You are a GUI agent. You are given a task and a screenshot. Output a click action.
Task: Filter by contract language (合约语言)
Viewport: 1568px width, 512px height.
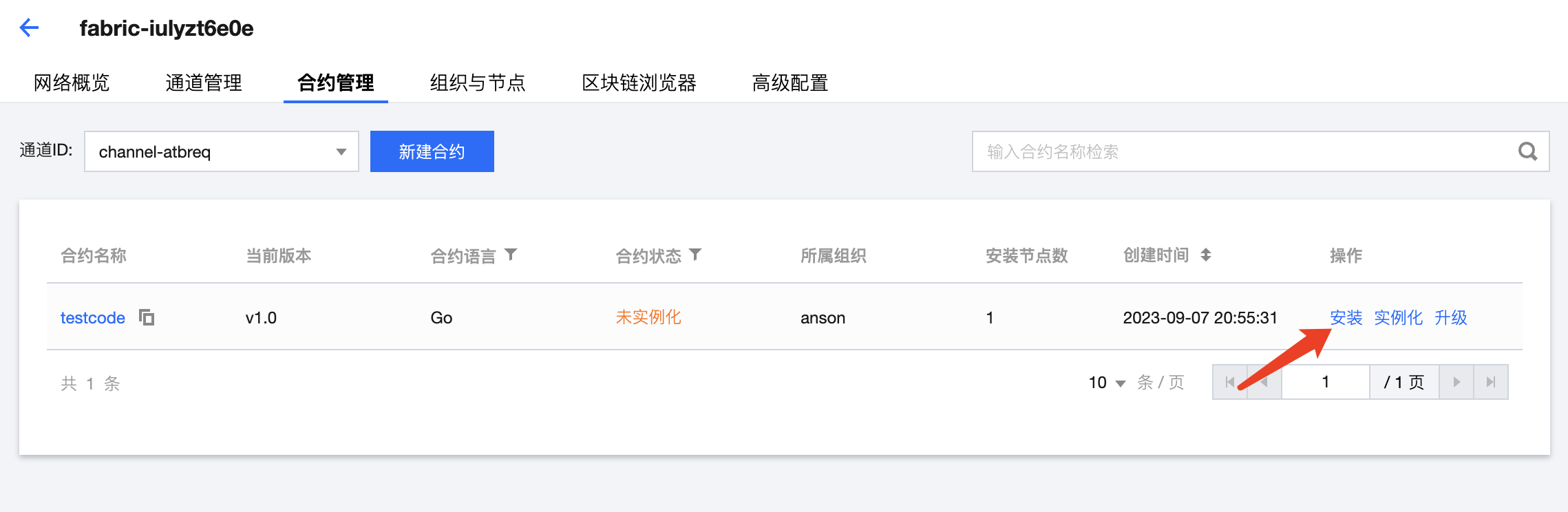(511, 255)
